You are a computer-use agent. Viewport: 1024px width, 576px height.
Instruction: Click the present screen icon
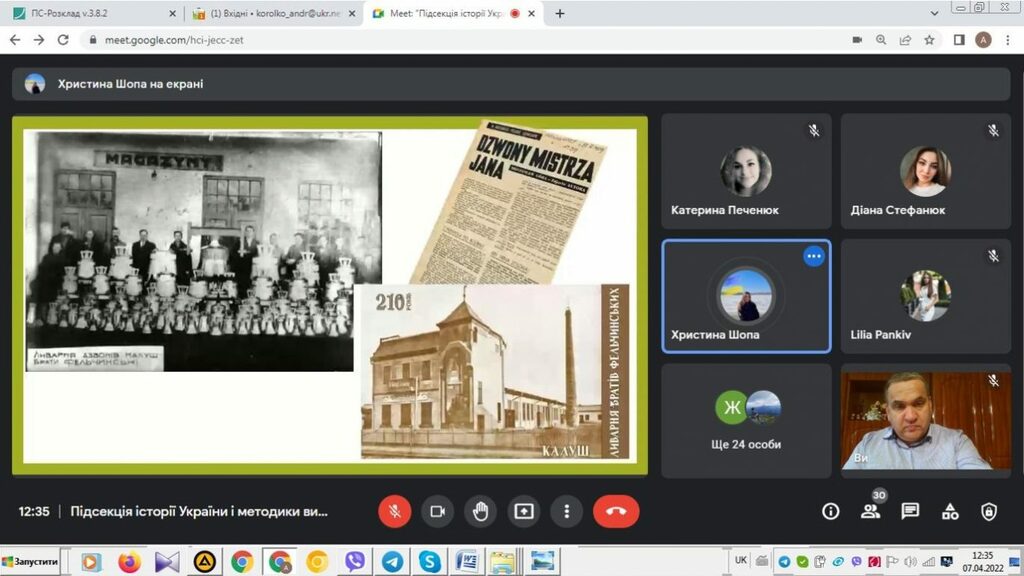click(x=523, y=511)
